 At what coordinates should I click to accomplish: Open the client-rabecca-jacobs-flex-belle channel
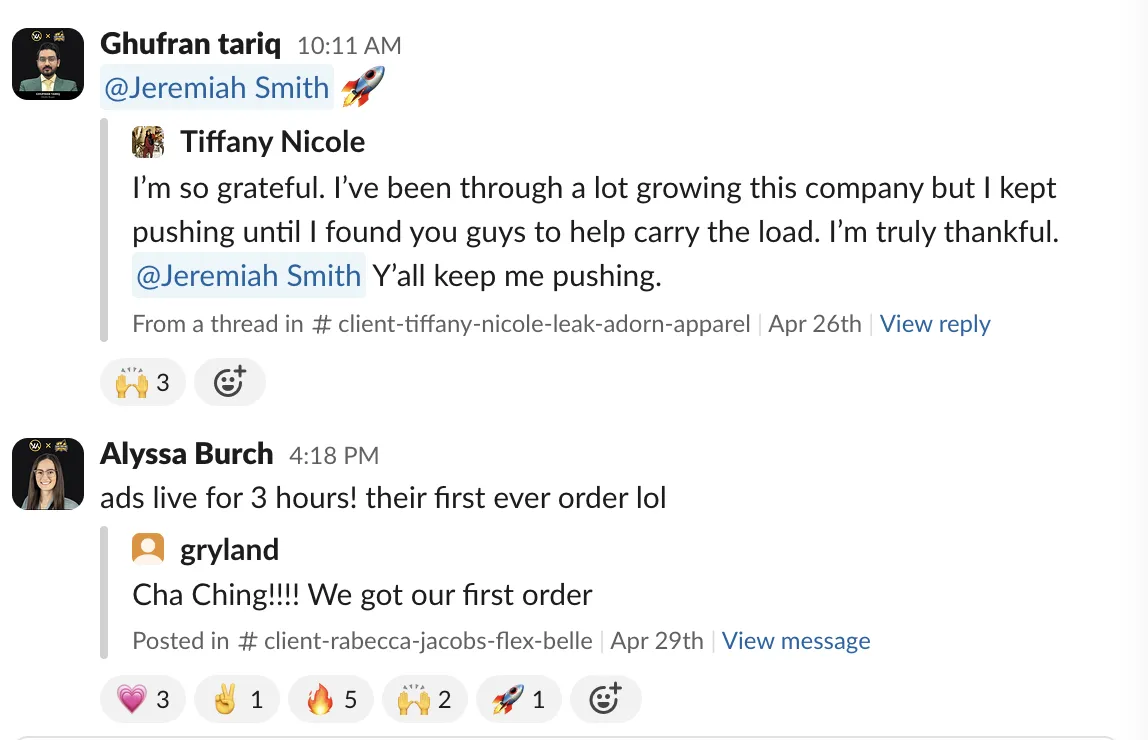(415, 640)
